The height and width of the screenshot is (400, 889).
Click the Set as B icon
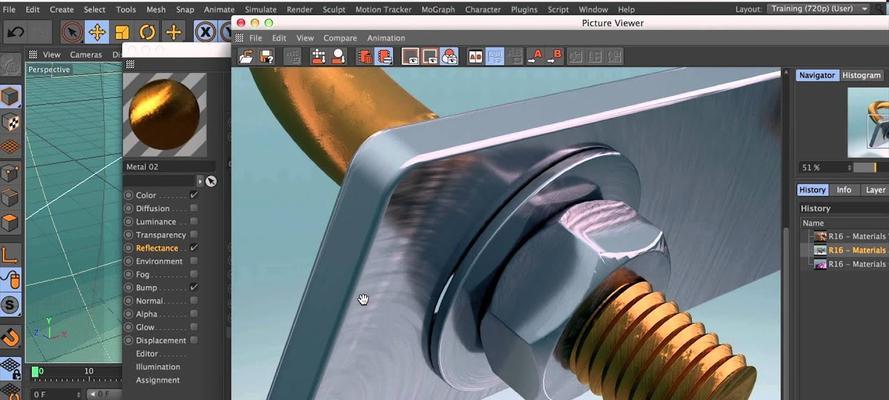[x=554, y=57]
